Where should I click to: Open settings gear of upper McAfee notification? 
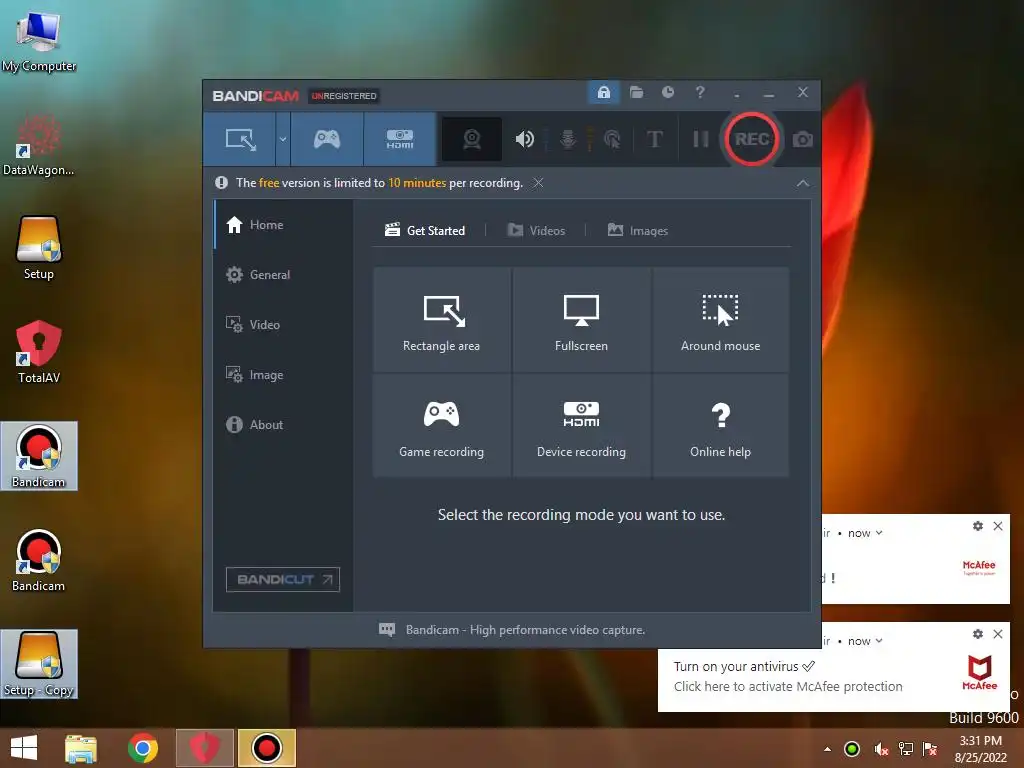[x=978, y=526]
